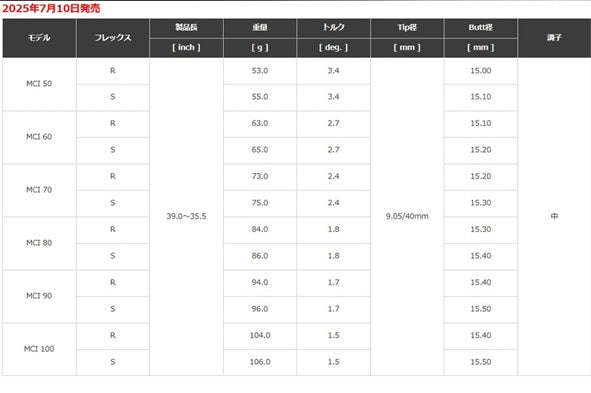Click the 84.0 weight value
This screenshot has height=393, width=591.
(x=260, y=229)
